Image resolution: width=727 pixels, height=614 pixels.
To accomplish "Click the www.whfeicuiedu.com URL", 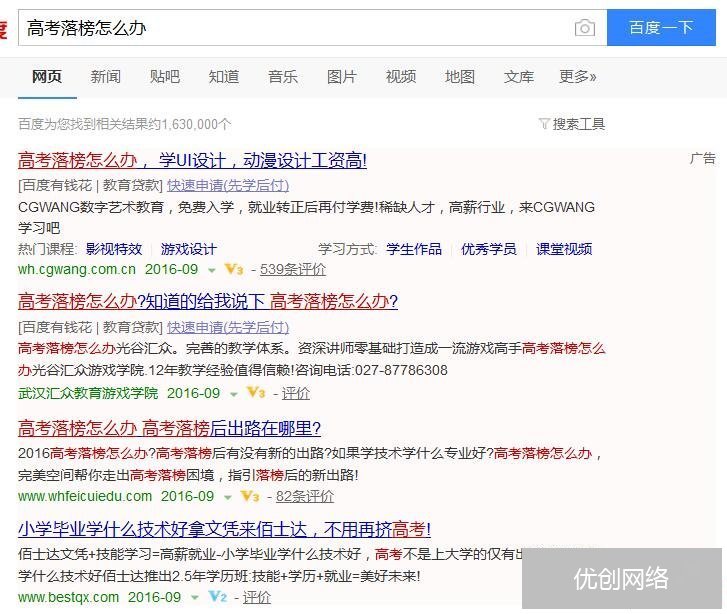I will tap(85, 496).
